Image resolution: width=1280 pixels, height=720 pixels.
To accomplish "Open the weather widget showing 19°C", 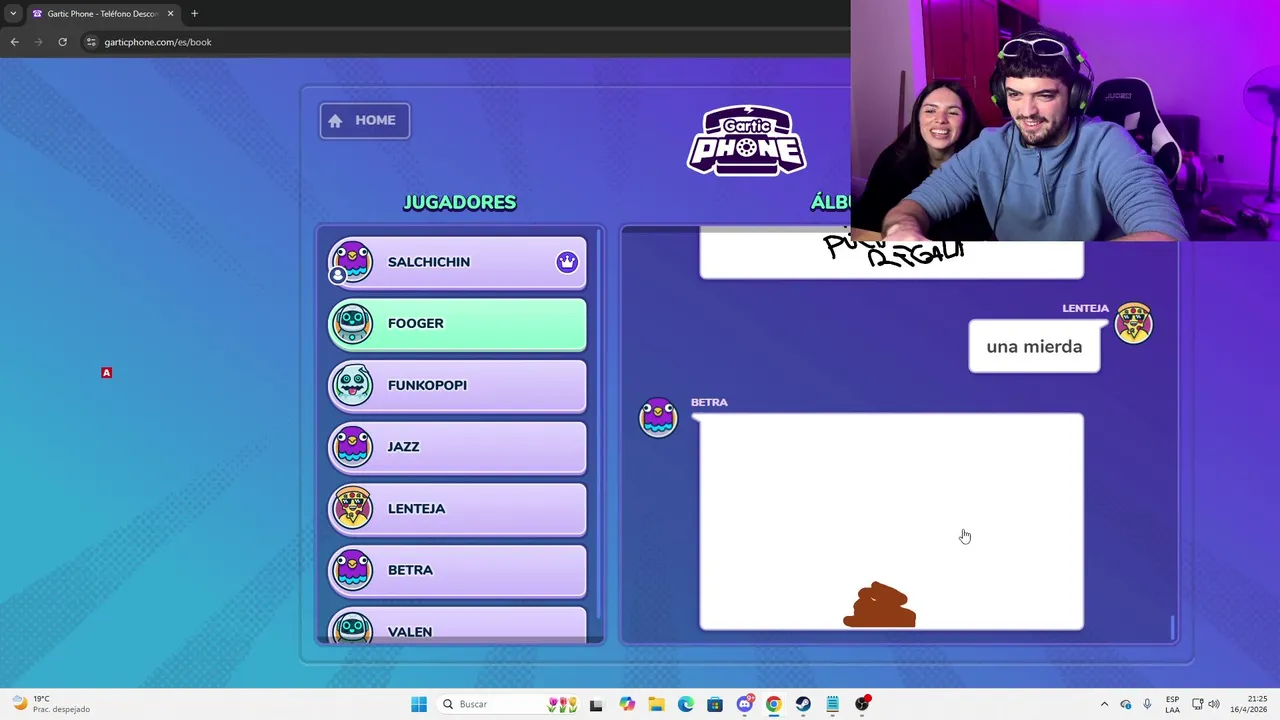I will (x=50, y=704).
